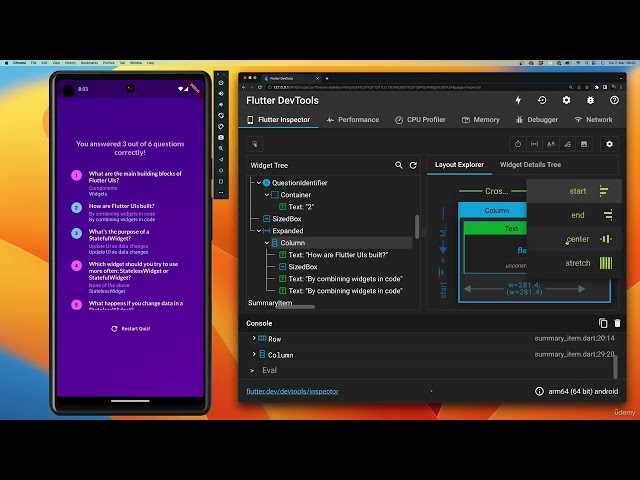Choose 'end' cross axis alignment option
Screen dimensions: 640x480
tap(574, 215)
